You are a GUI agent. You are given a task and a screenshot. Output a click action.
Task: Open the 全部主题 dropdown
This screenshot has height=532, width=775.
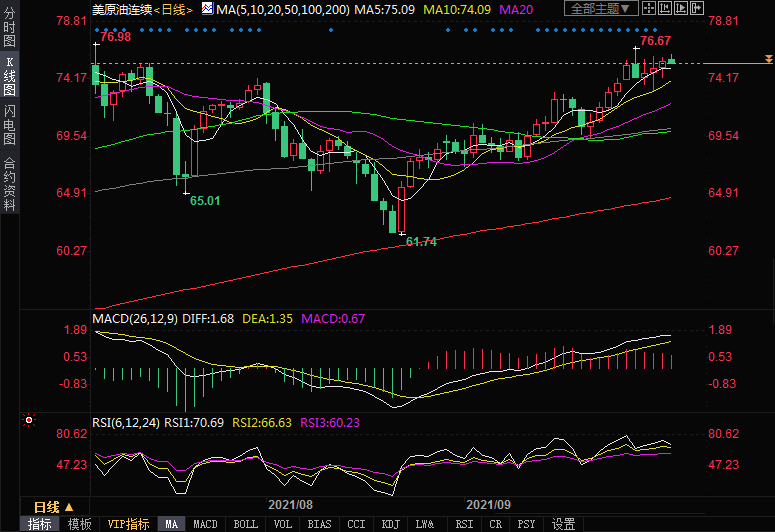[x=599, y=9]
